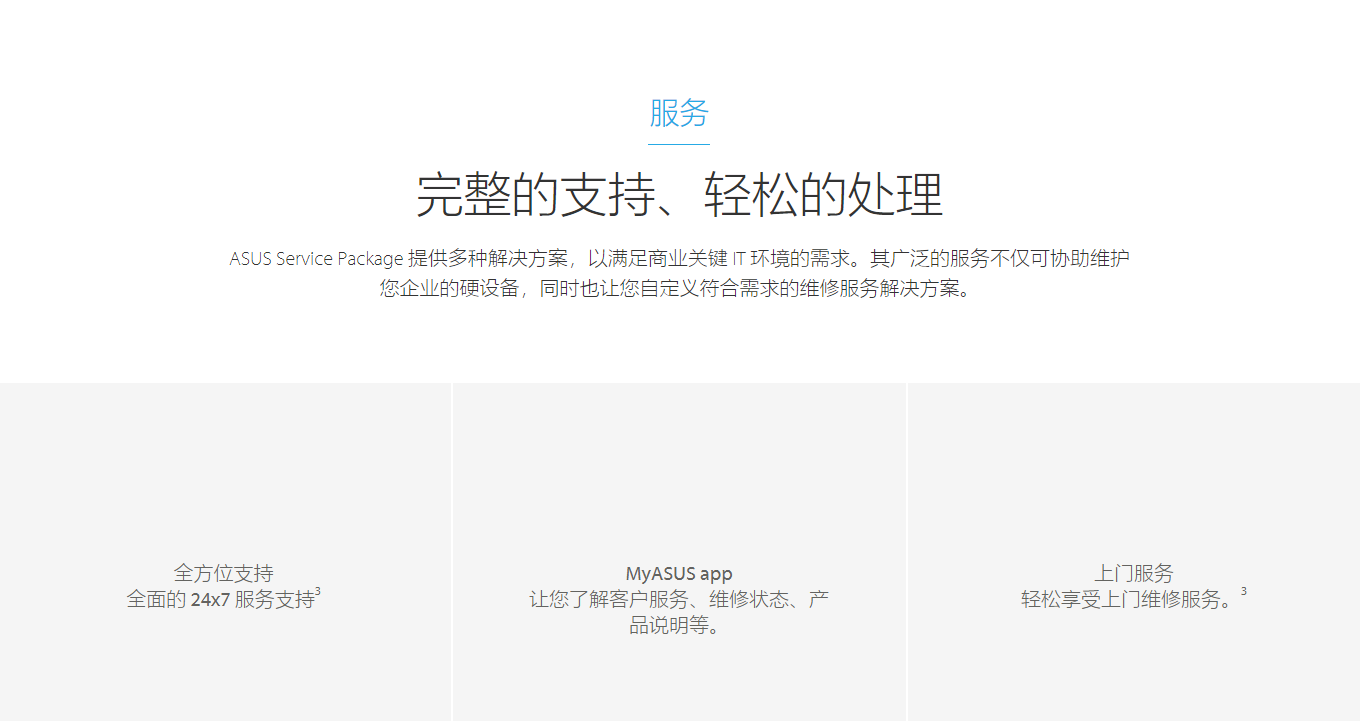Open the MyASUS app card title
Image resolution: width=1360 pixels, height=723 pixels.
679,574
